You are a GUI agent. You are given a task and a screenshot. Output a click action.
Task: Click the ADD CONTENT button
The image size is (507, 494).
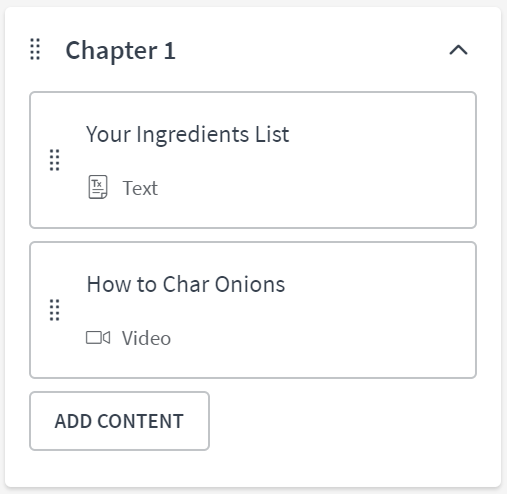(x=119, y=421)
